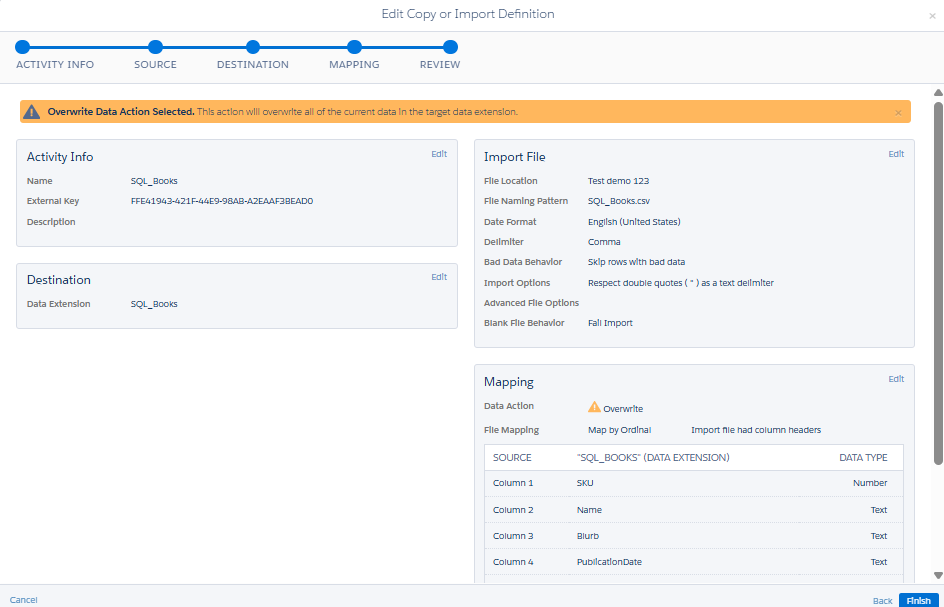Cancel the import definition edit

(24, 600)
